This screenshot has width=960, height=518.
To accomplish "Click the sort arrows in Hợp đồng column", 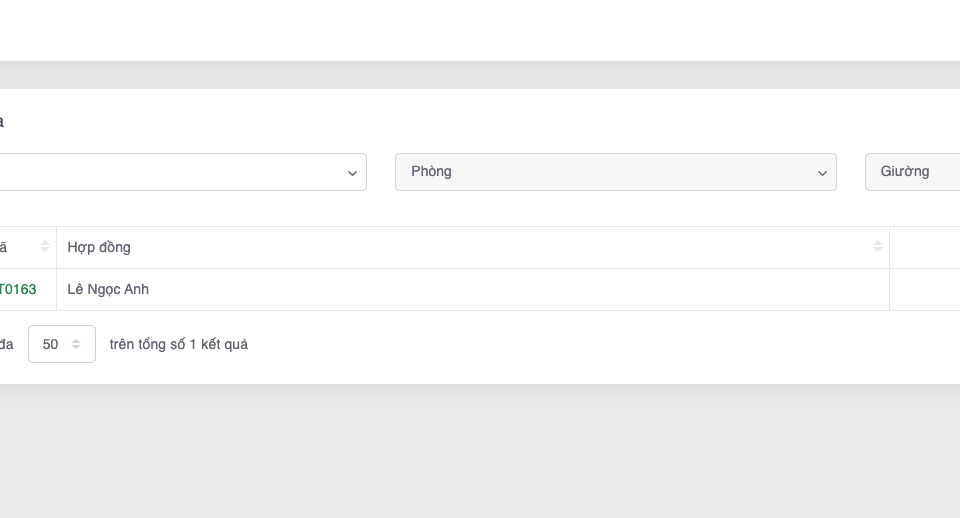I will (x=877, y=247).
